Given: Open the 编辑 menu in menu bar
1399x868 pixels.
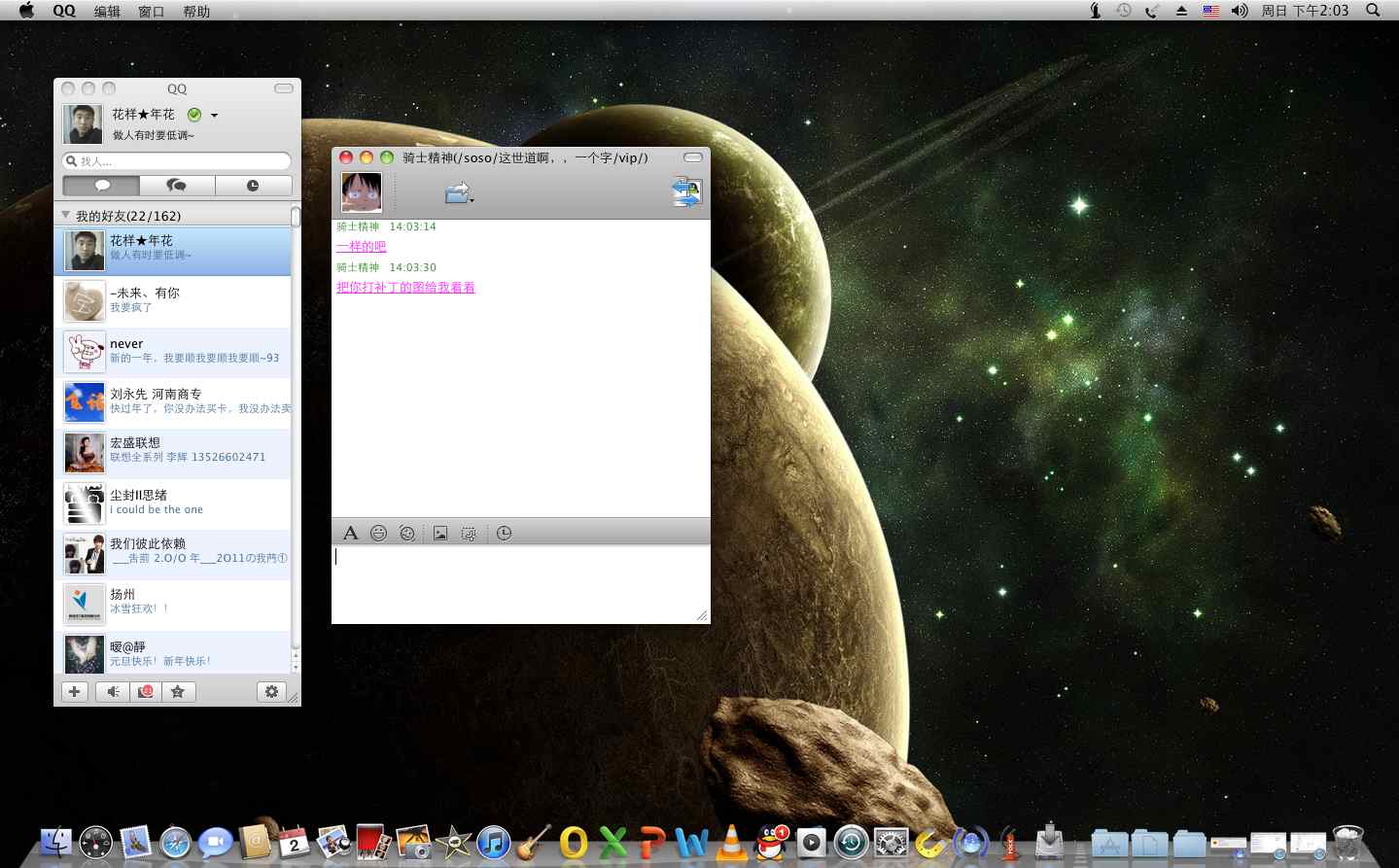Looking at the screenshot, I should coord(107,11).
